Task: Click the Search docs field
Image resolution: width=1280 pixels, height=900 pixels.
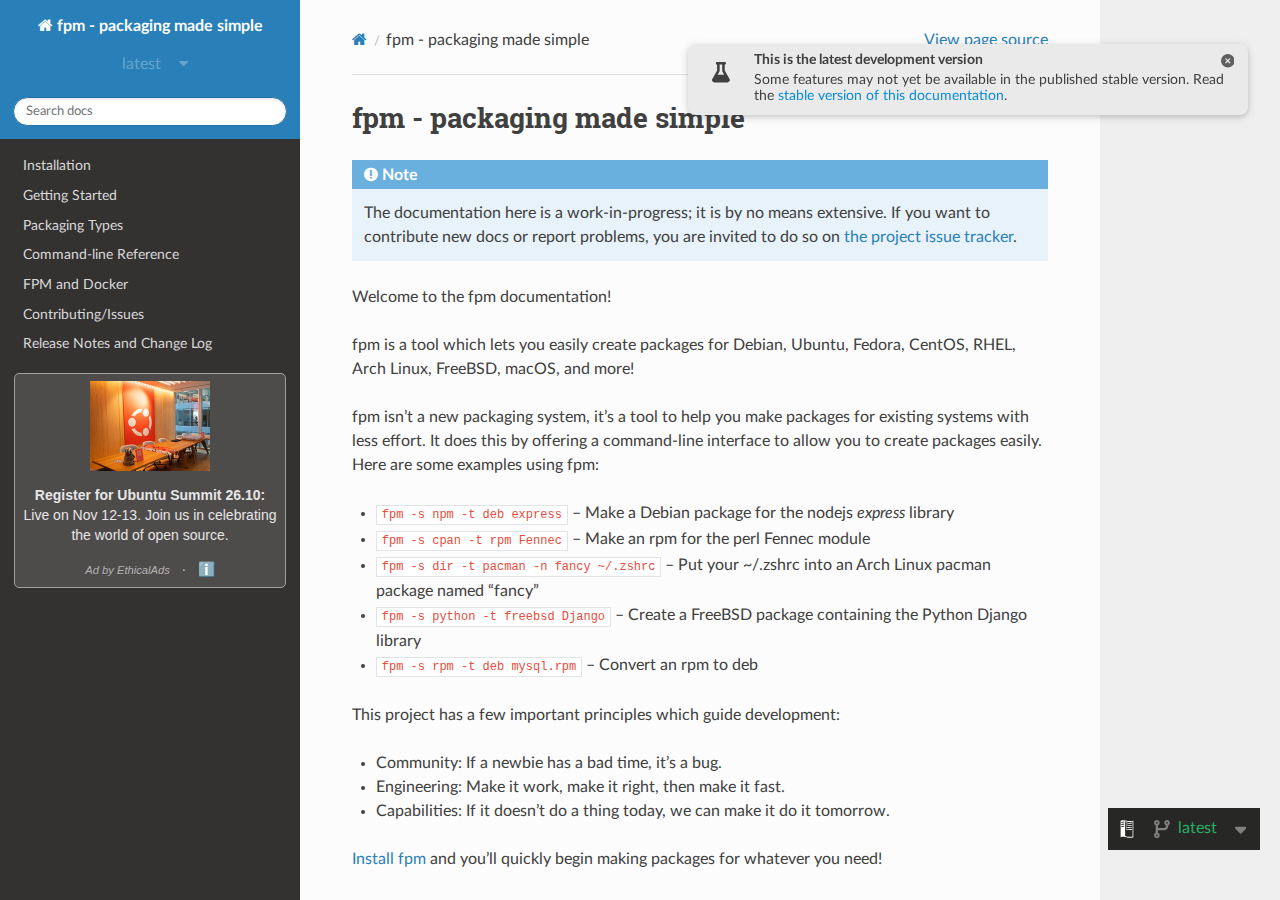Action: (150, 111)
